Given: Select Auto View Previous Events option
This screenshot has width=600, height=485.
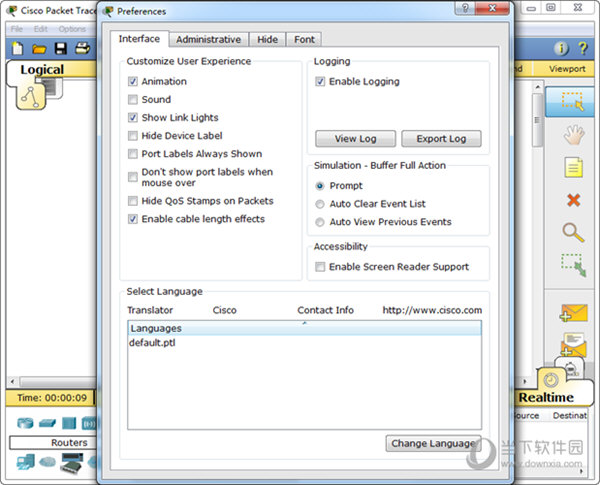Looking at the screenshot, I should (x=320, y=222).
